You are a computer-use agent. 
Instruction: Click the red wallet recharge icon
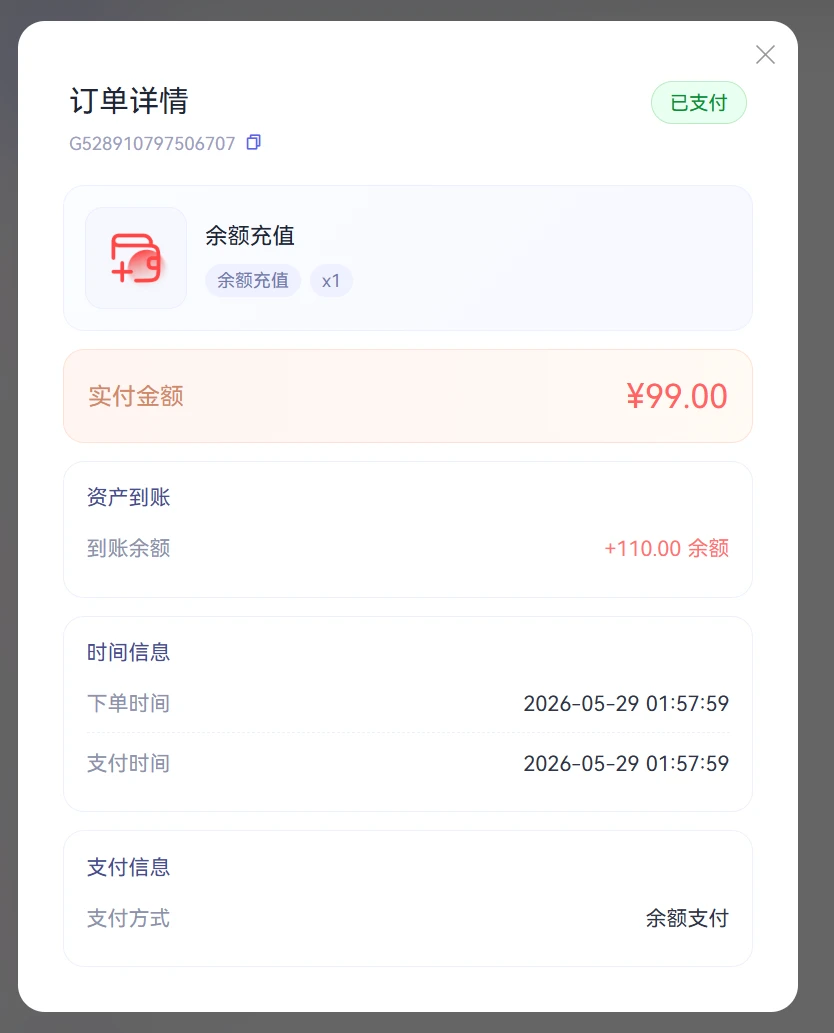[136, 258]
